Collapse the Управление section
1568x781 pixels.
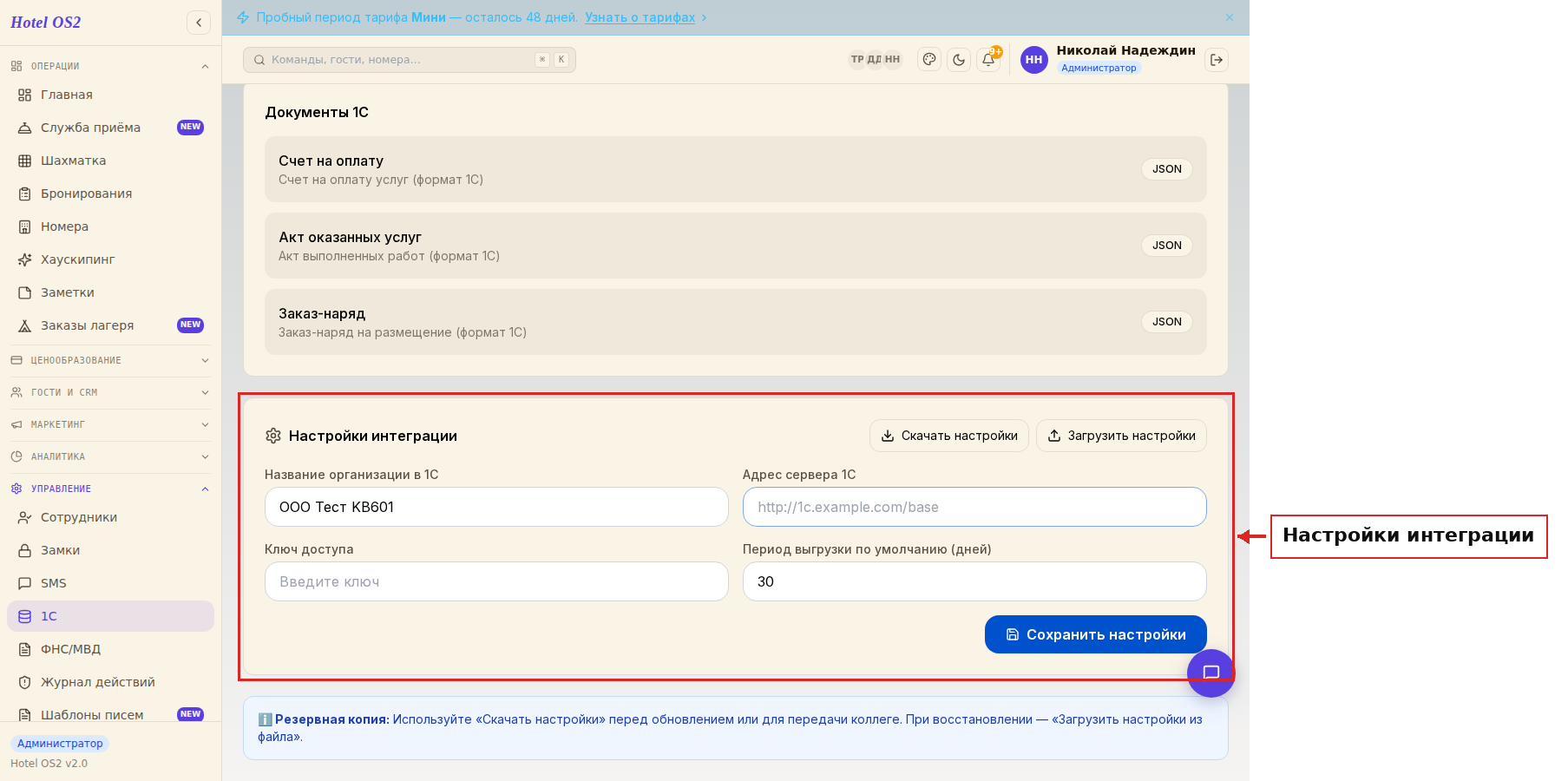[x=110, y=489]
